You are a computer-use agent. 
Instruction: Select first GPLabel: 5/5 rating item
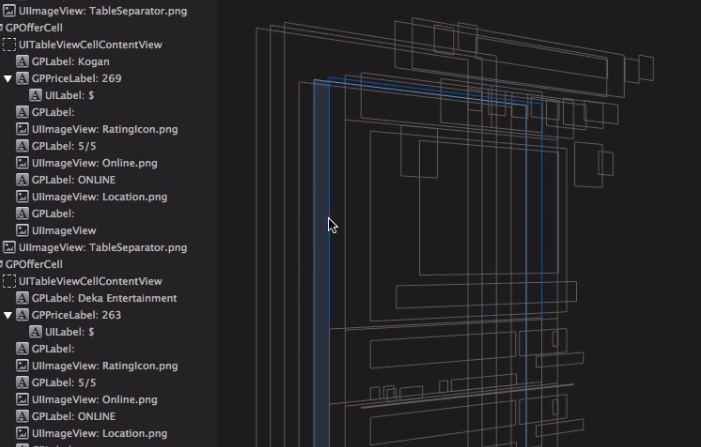click(63, 146)
